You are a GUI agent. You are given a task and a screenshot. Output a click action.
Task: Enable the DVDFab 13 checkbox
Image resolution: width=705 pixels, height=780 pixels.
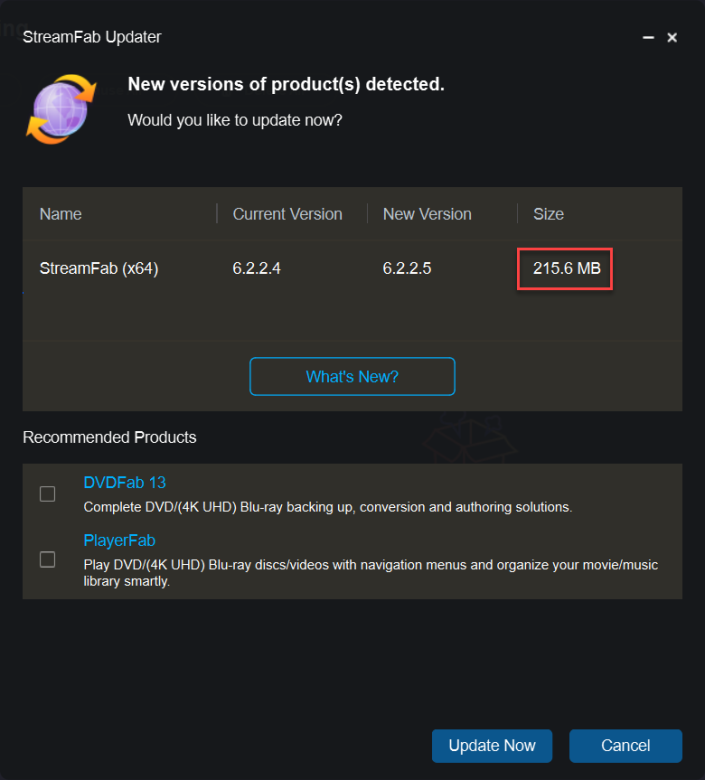pos(47,494)
